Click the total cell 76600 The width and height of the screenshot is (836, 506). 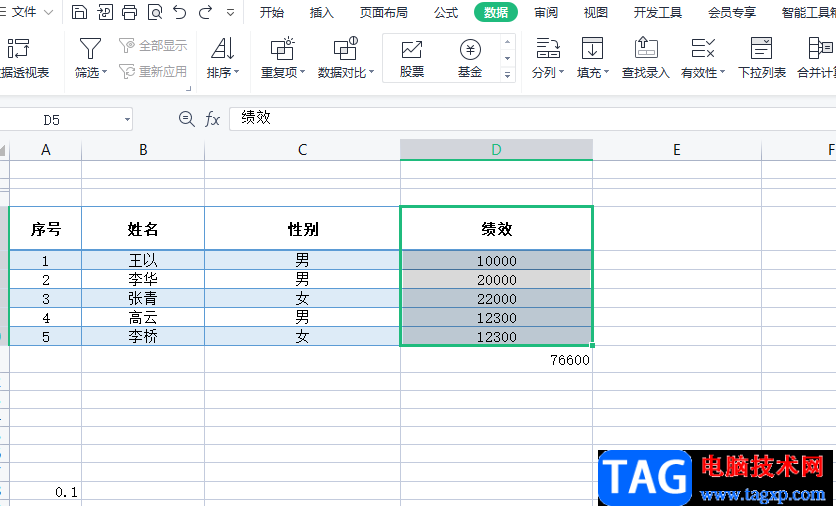tap(496, 360)
